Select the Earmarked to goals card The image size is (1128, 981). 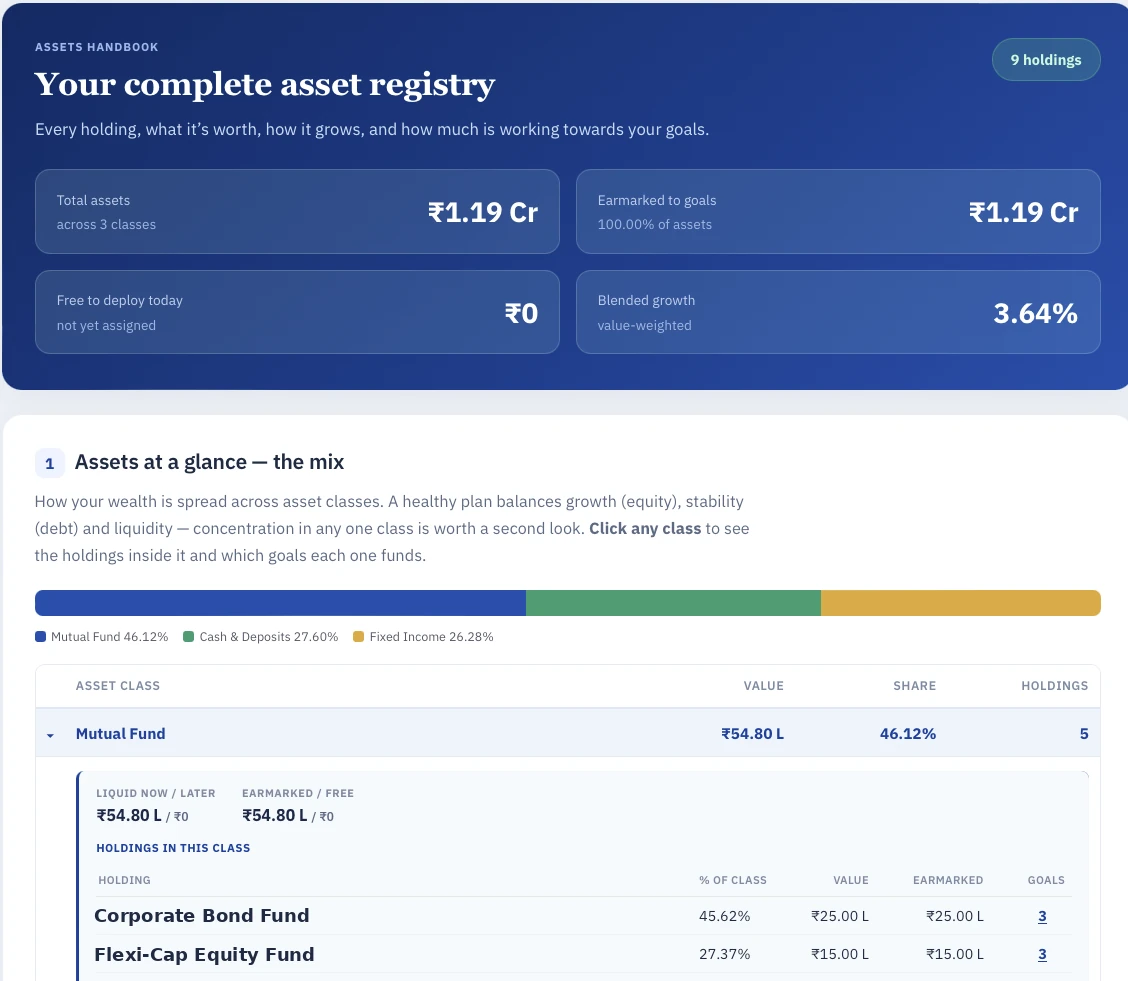[x=838, y=211]
